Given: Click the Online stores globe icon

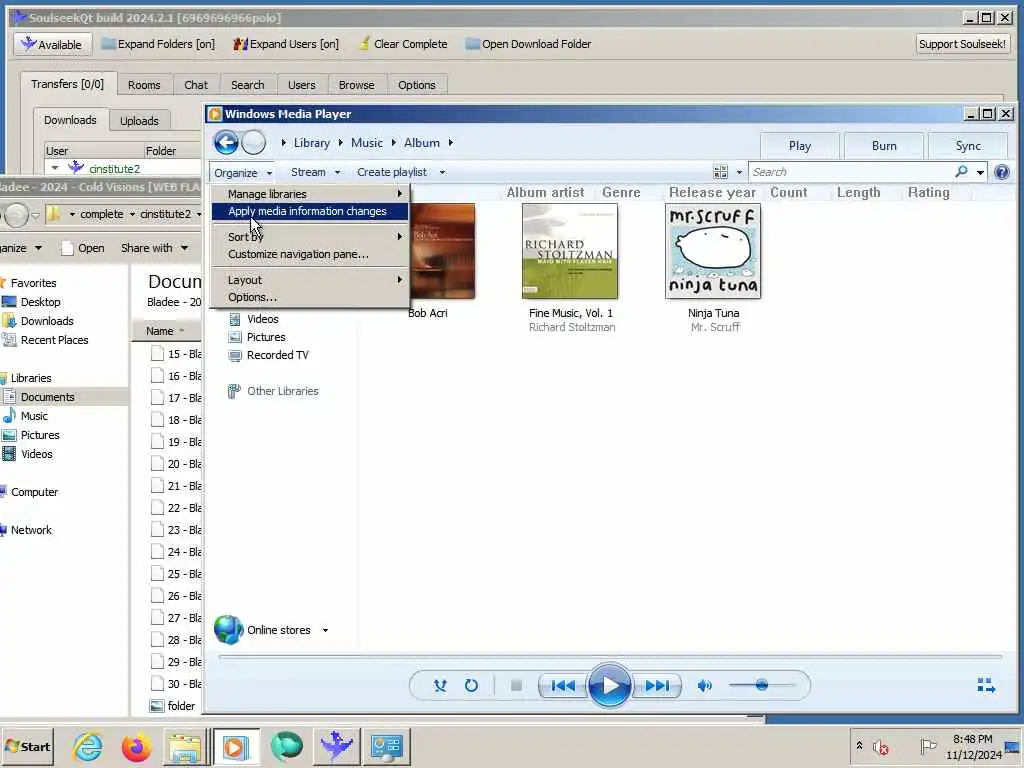Looking at the screenshot, I should tap(229, 630).
